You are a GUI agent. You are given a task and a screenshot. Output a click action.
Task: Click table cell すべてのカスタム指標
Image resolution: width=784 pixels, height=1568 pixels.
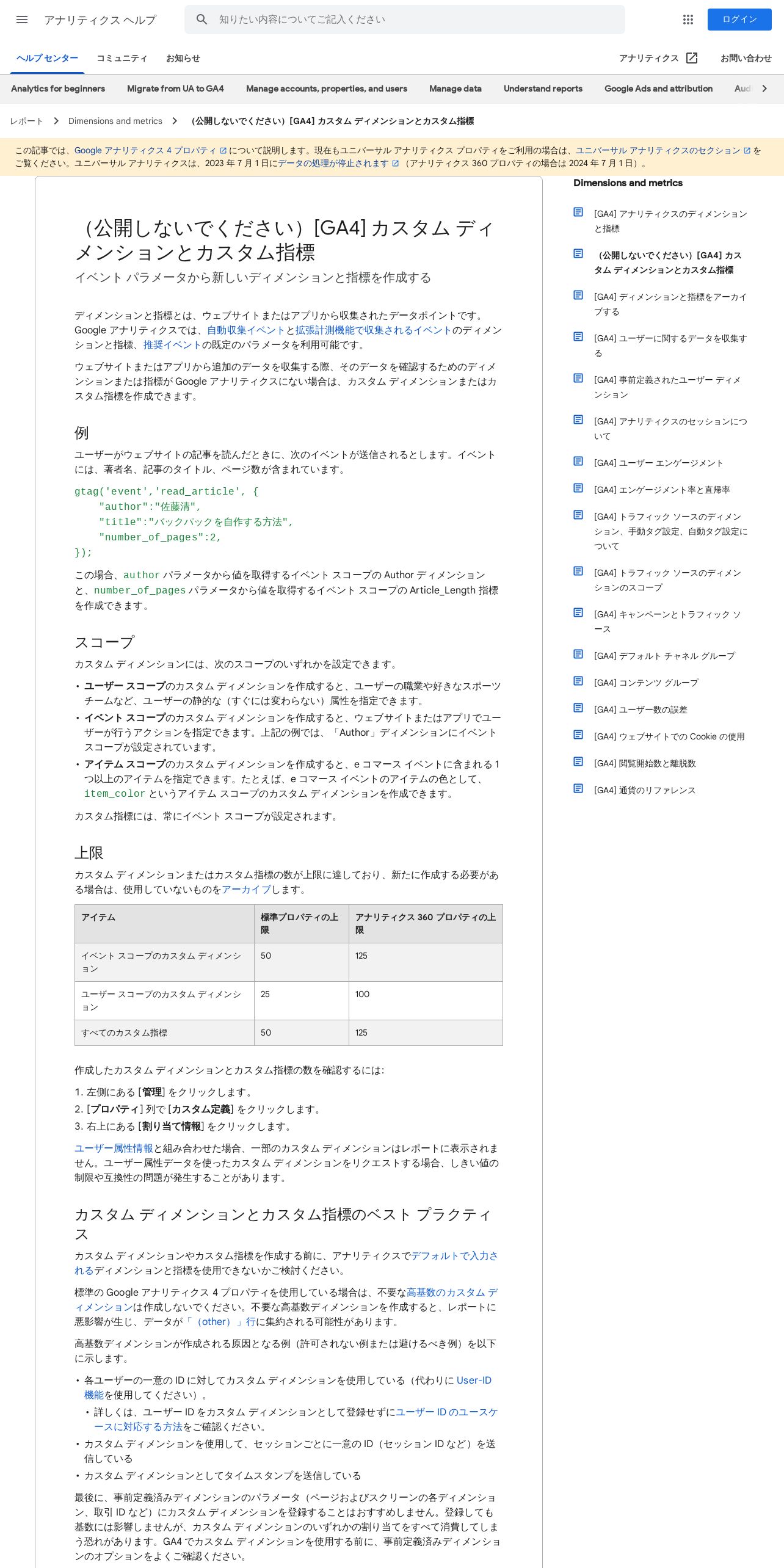(x=164, y=1033)
